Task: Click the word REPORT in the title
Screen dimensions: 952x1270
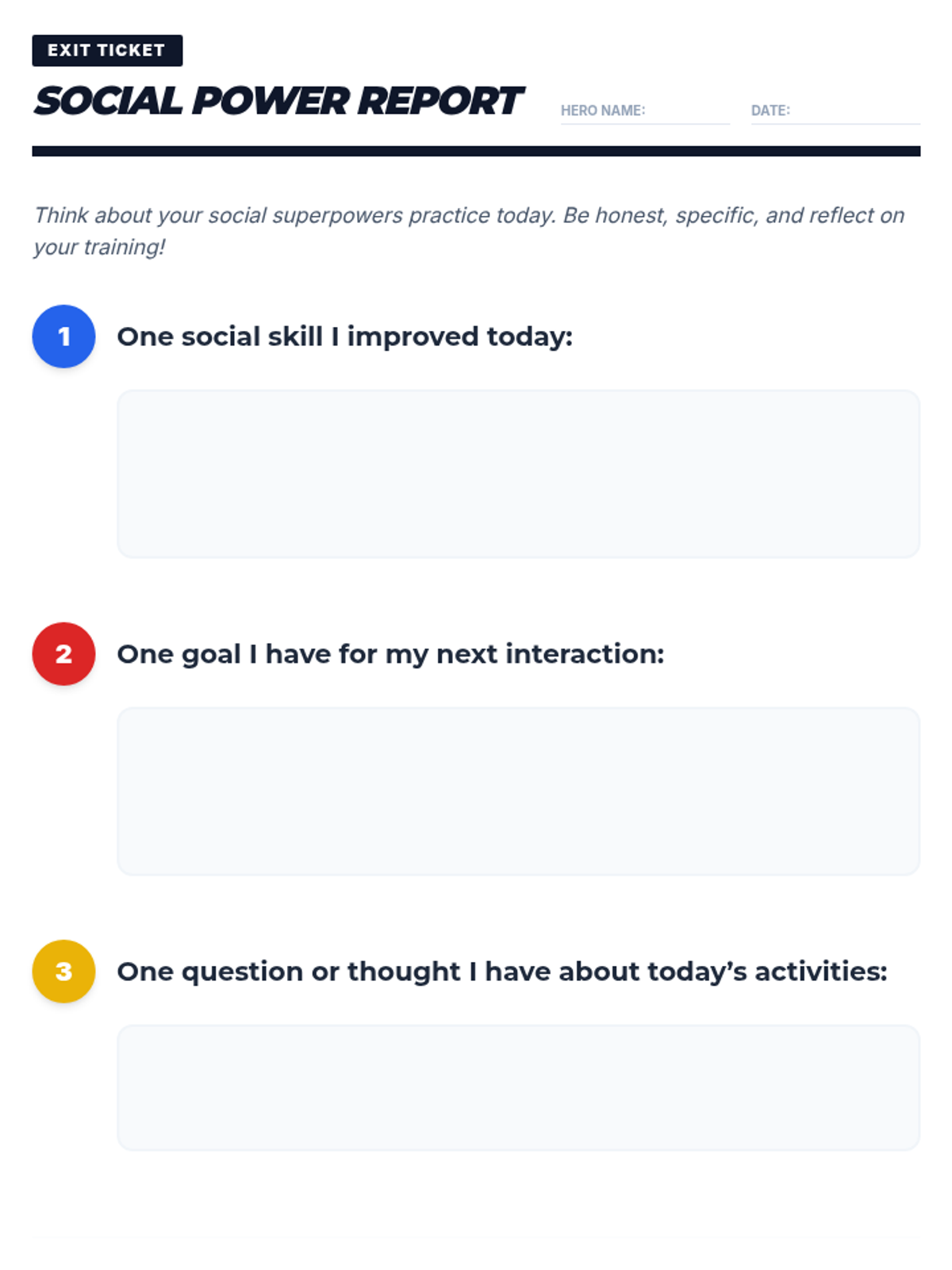Action: (x=440, y=102)
